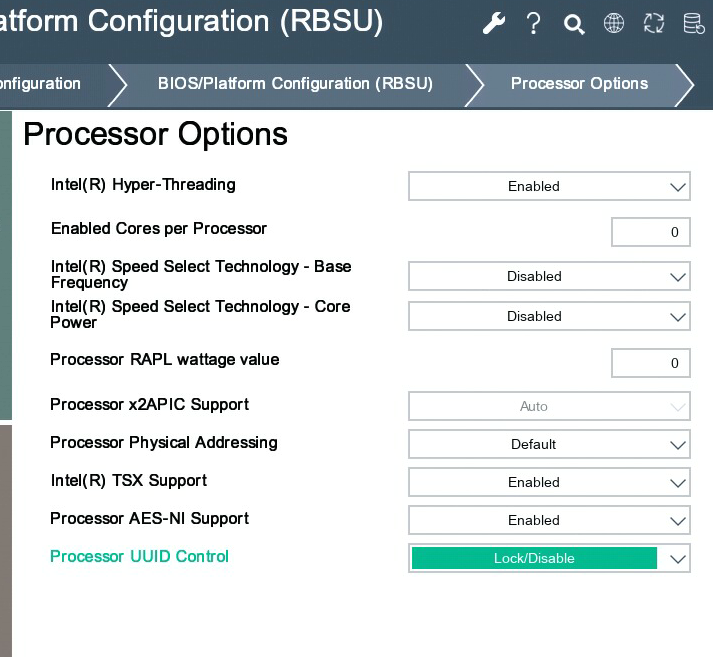Click the magnifying glass search icon
Viewport: 713px width, 657px height.
[x=574, y=24]
